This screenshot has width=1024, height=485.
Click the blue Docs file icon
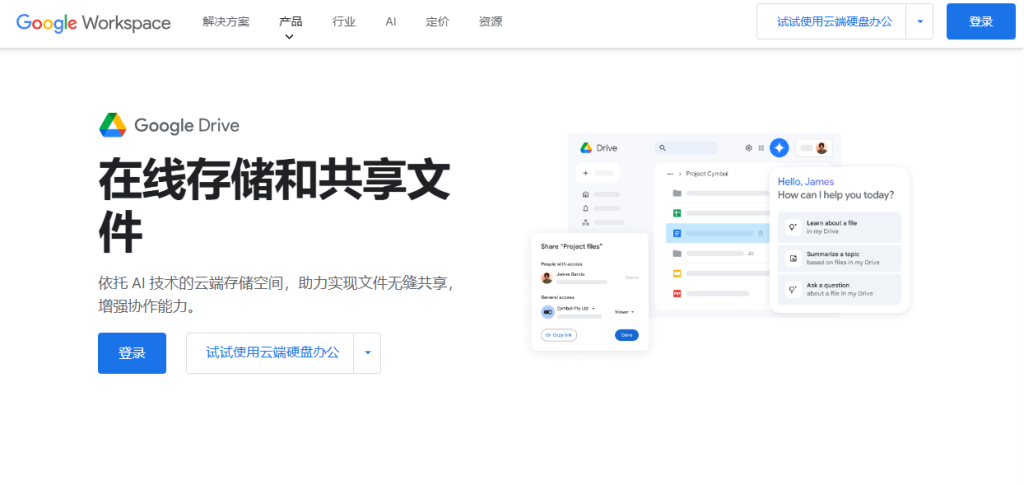[677, 233]
